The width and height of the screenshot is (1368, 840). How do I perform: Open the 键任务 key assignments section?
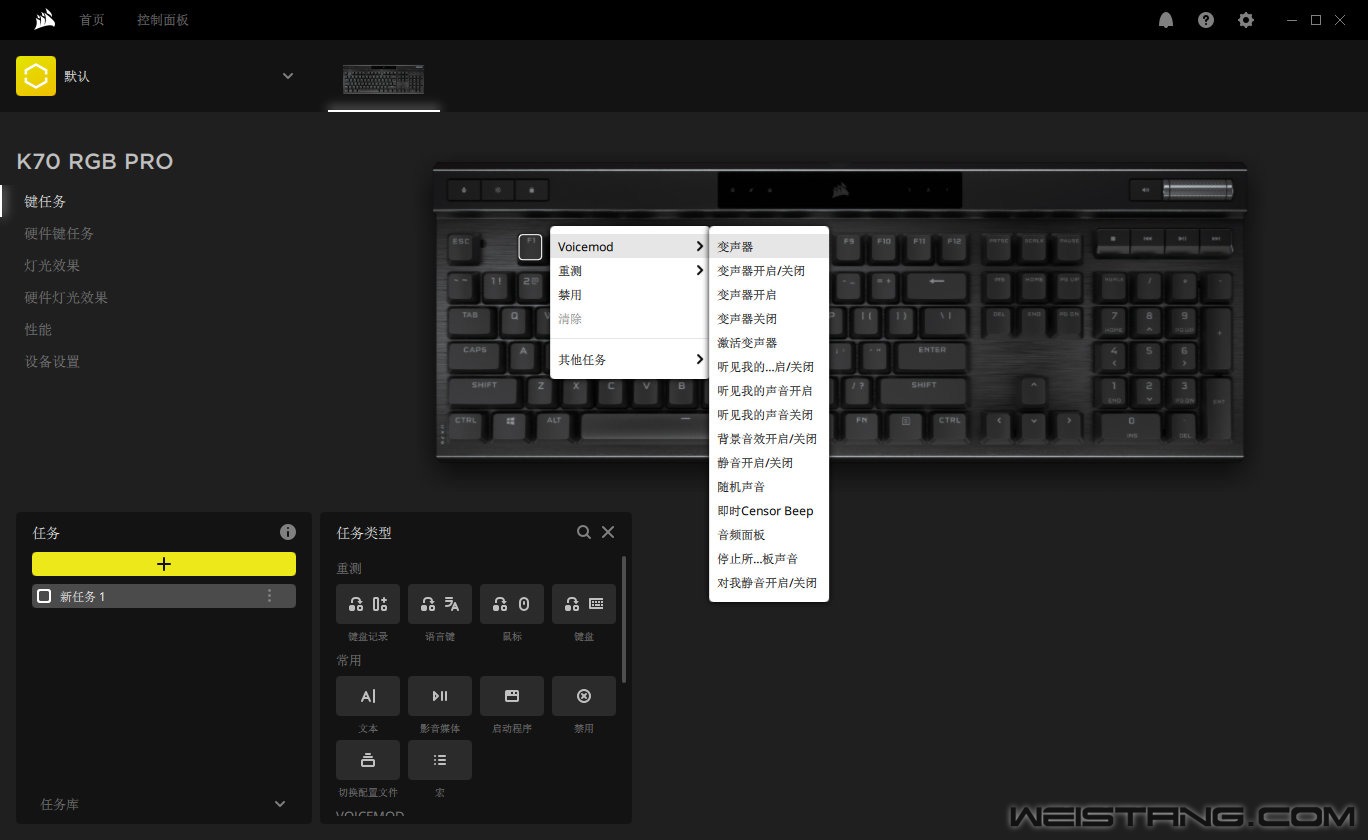pyautogui.click(x=45, y=201)
